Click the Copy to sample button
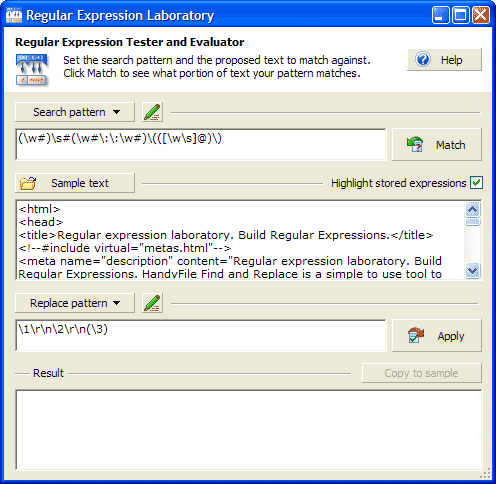Screen dimensions: 496x484 point(422,373)
